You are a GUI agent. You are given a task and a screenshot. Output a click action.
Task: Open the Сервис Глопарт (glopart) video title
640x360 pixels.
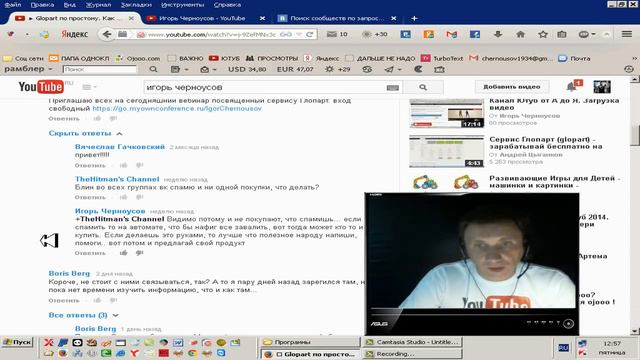click(x=545, y=143)
